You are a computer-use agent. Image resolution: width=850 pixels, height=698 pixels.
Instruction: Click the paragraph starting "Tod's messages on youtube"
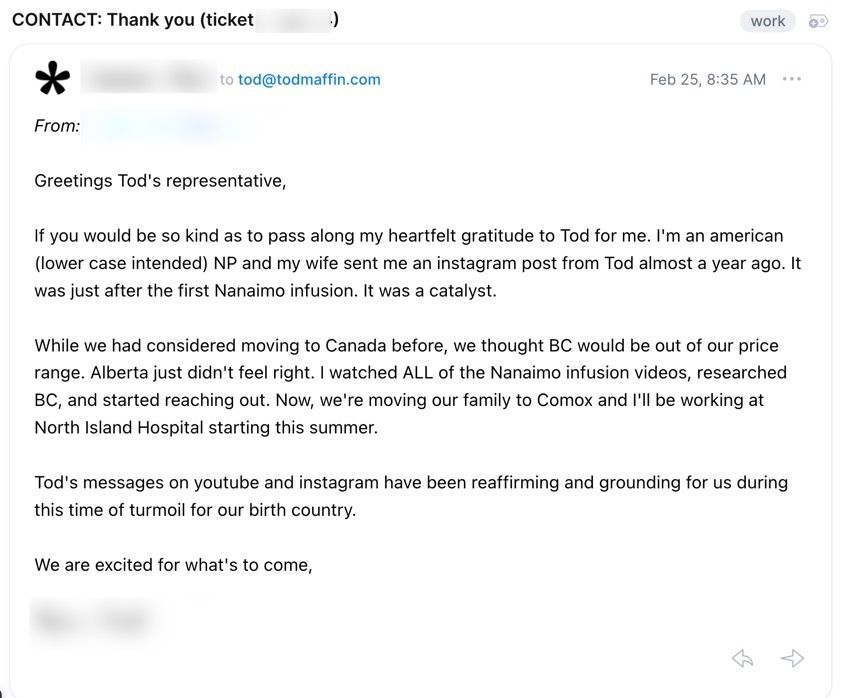point(410,495)
